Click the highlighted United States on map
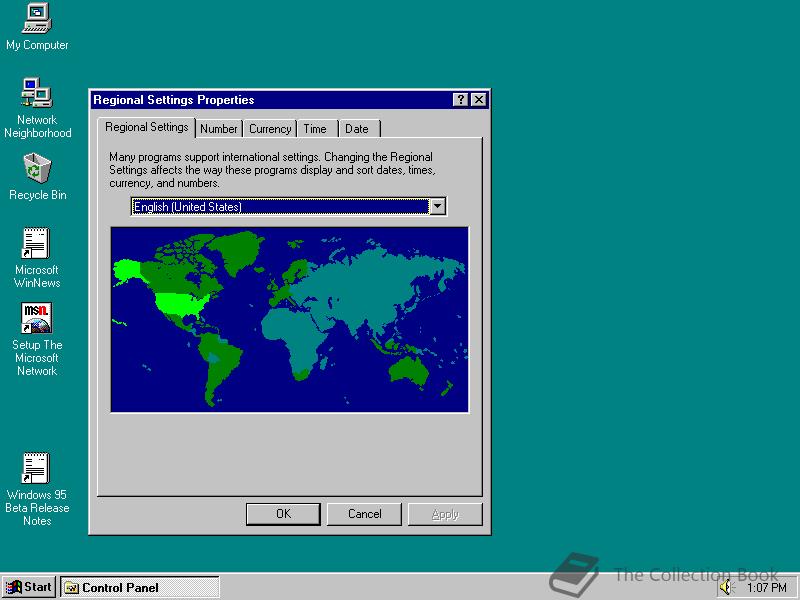Viewport: 800px width, 600px height. 181,305
